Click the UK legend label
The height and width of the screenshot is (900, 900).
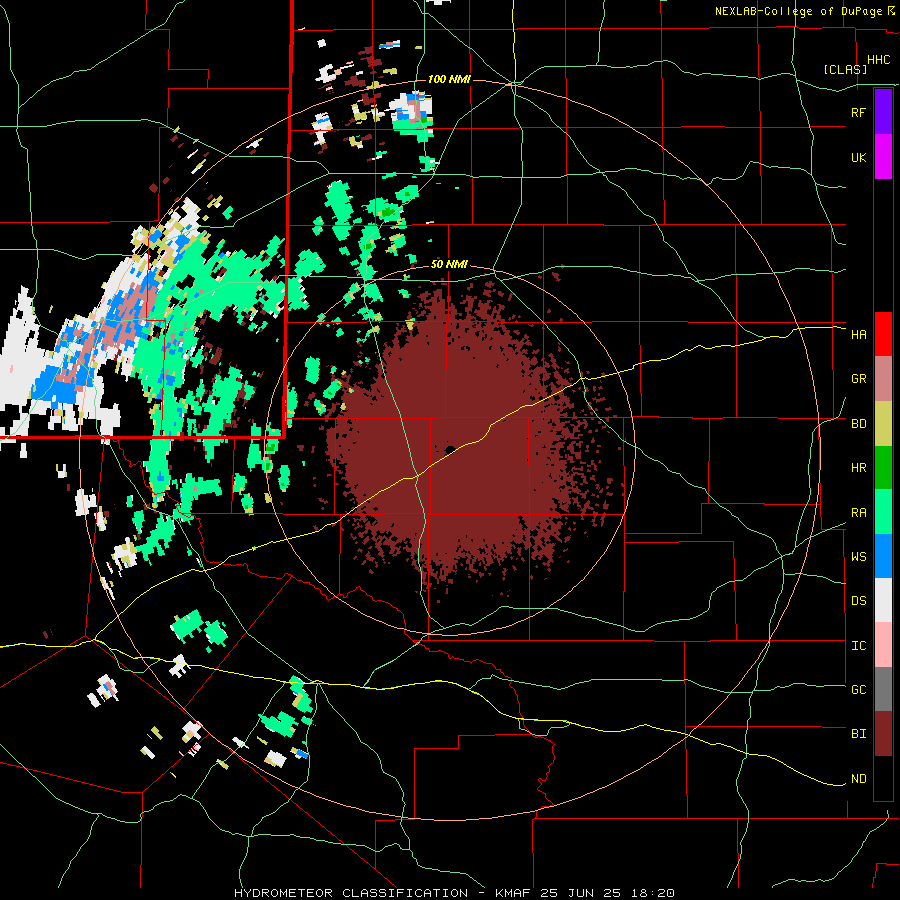coord(858,157)
